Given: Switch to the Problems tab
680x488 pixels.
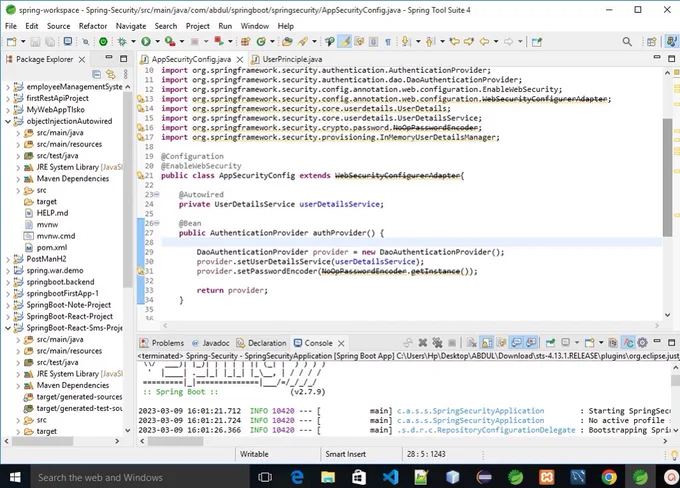Looking at the screenshot, I should tap(162, 343).
